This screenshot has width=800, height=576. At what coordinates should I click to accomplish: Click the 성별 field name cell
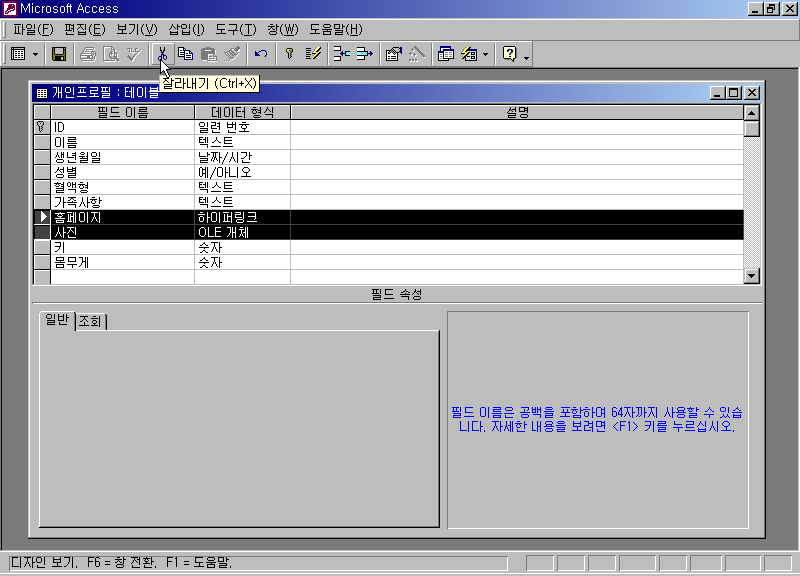pyautogui.click(x=122, y=172)
